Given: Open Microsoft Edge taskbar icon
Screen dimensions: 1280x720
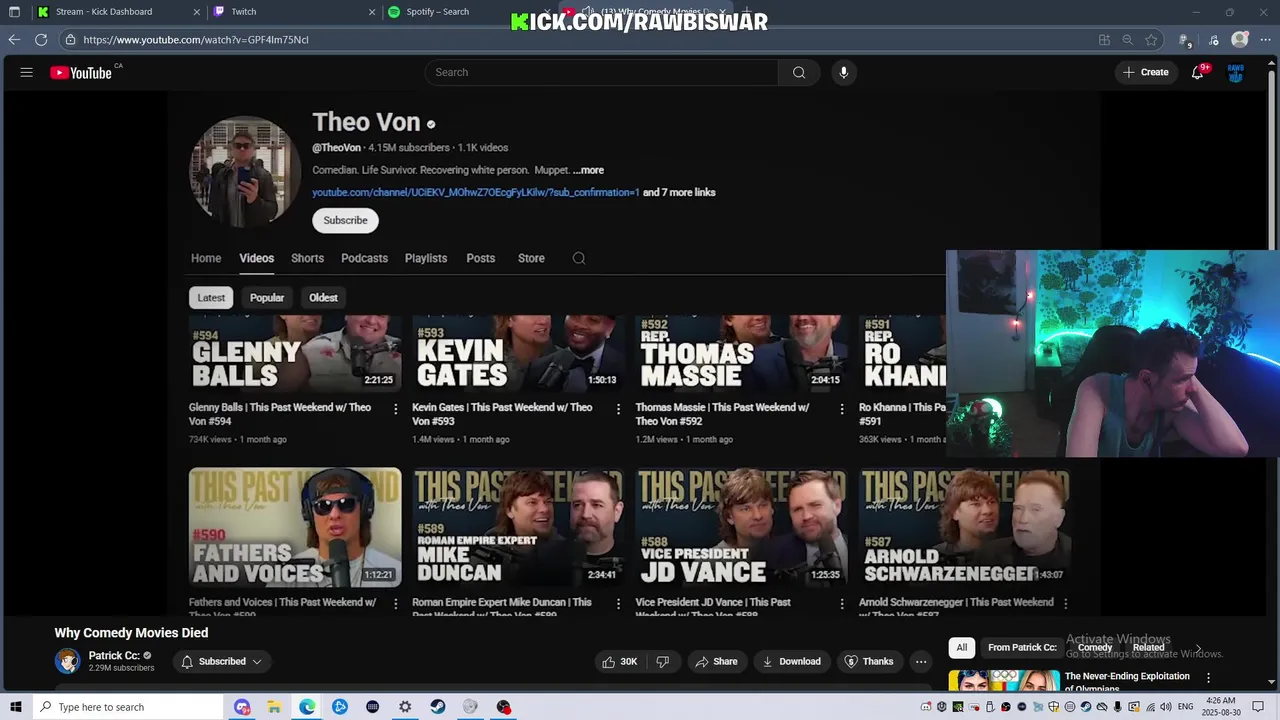Looking at the screenshot, I should (x=307, y=707).
